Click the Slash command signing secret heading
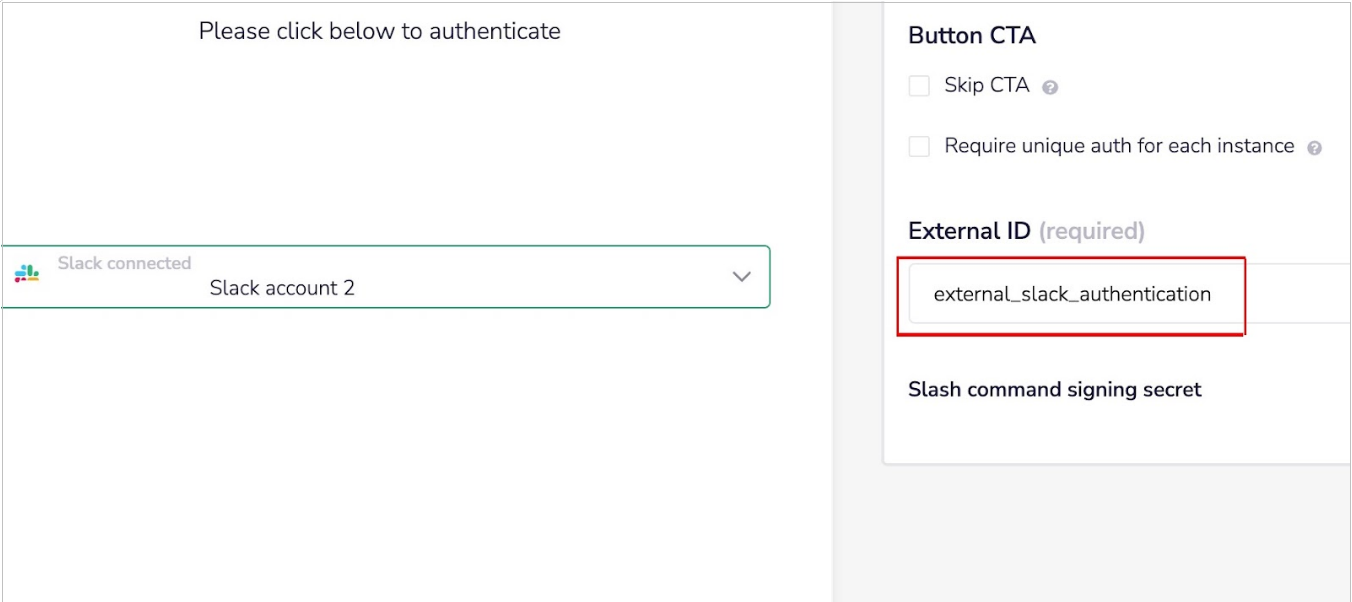 click(1054, 389)
